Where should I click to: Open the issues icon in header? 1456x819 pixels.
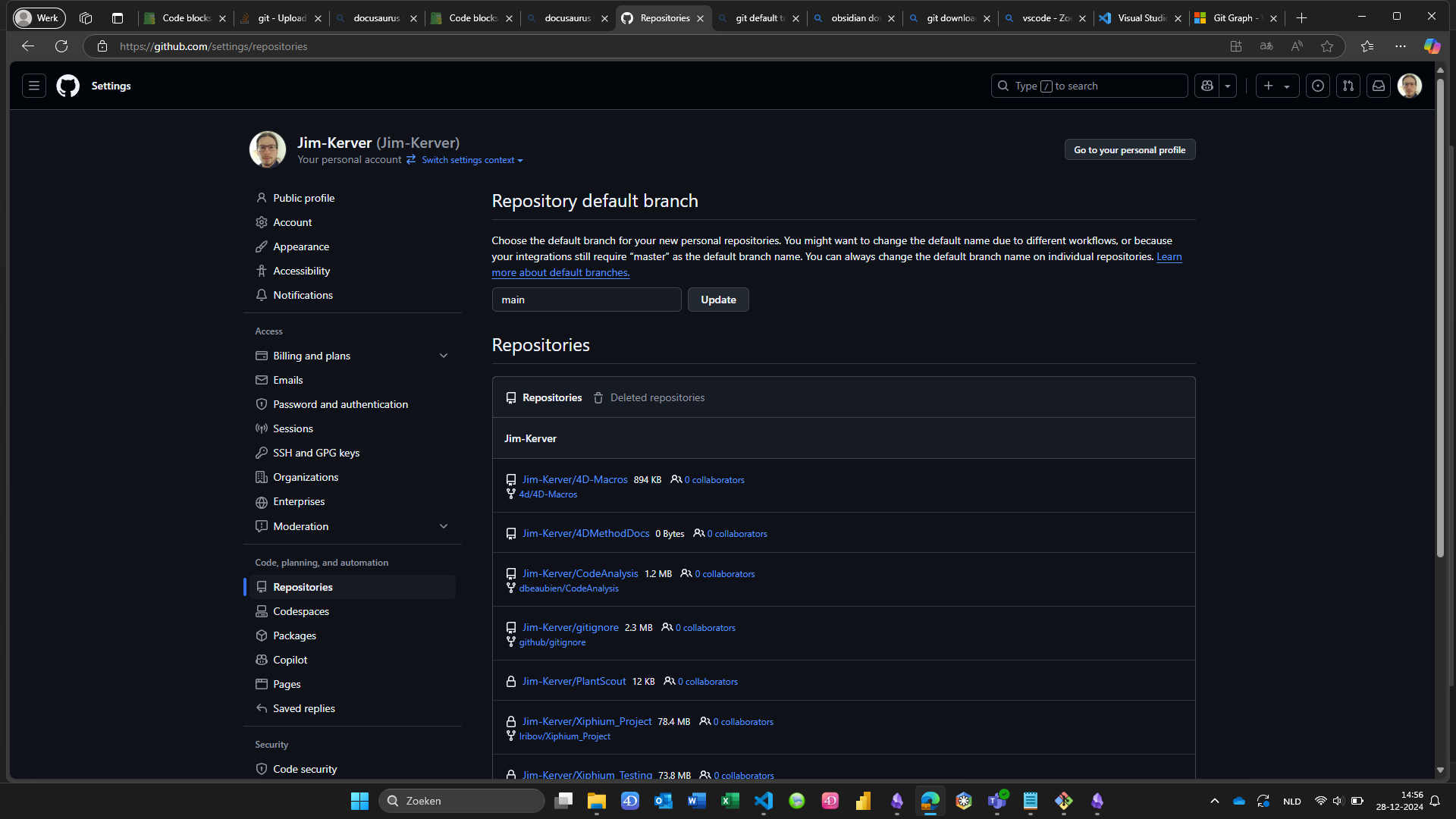pyautogui.click(x=1318, y=86)
